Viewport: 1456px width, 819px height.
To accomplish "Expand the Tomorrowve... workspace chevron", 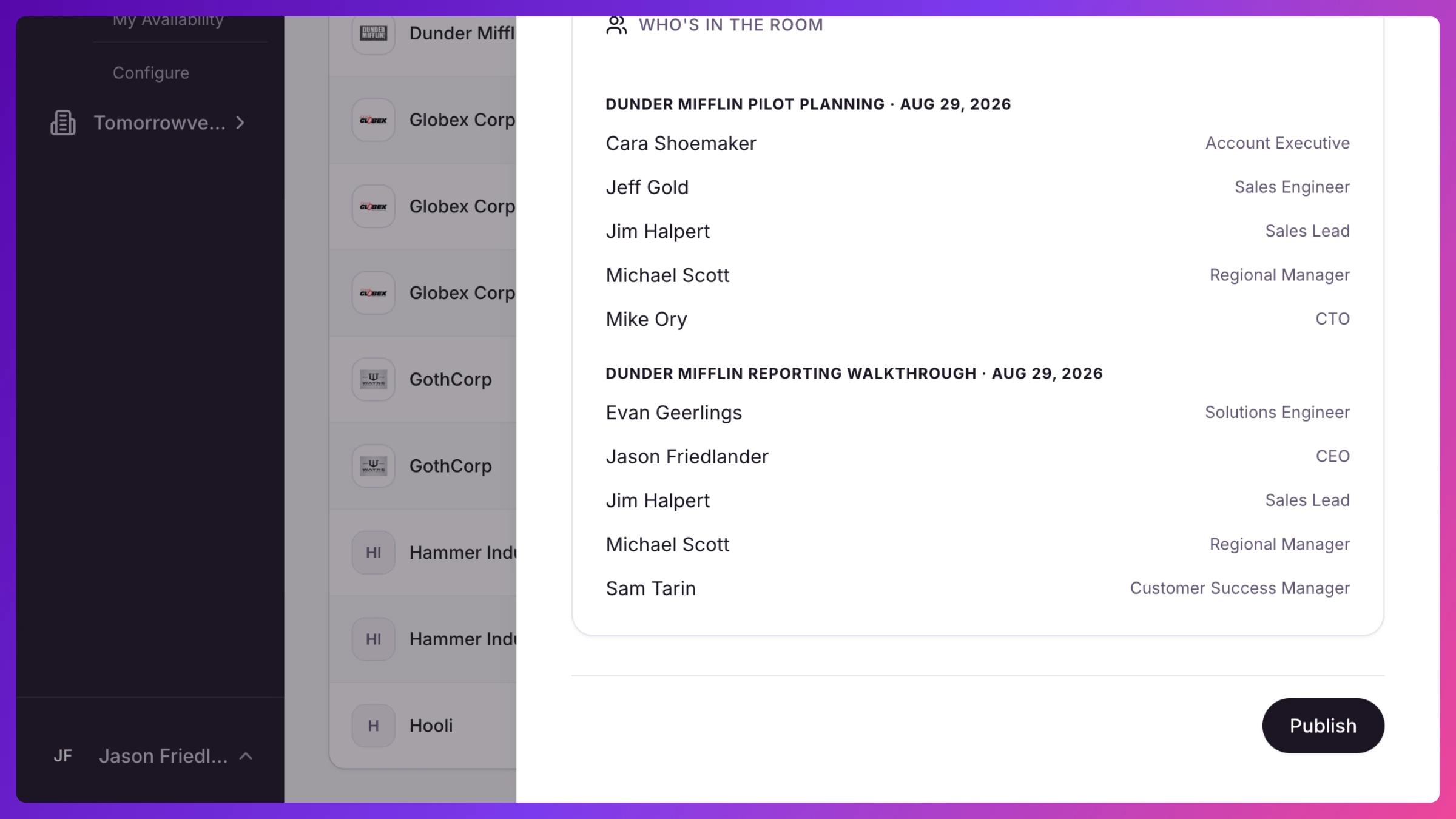I will pyautogui.click(x=240, y=123).
